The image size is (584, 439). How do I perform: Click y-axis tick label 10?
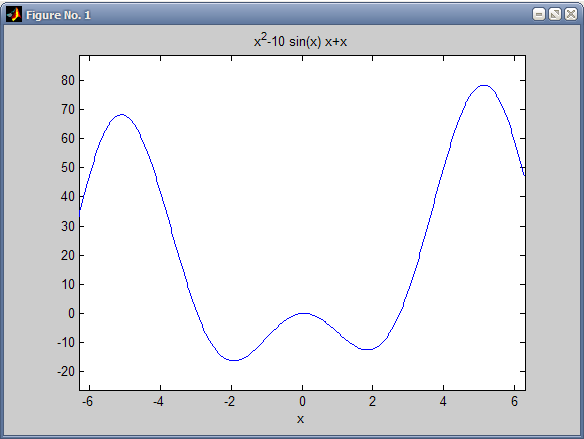[x=68, y=284]
